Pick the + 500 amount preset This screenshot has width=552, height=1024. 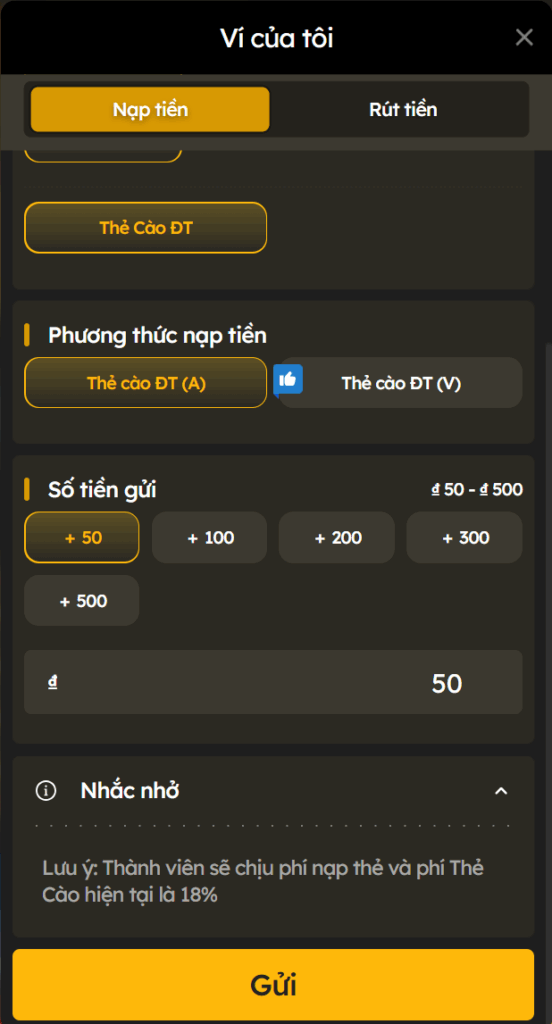pyautogui.click(x=82, y=601)
